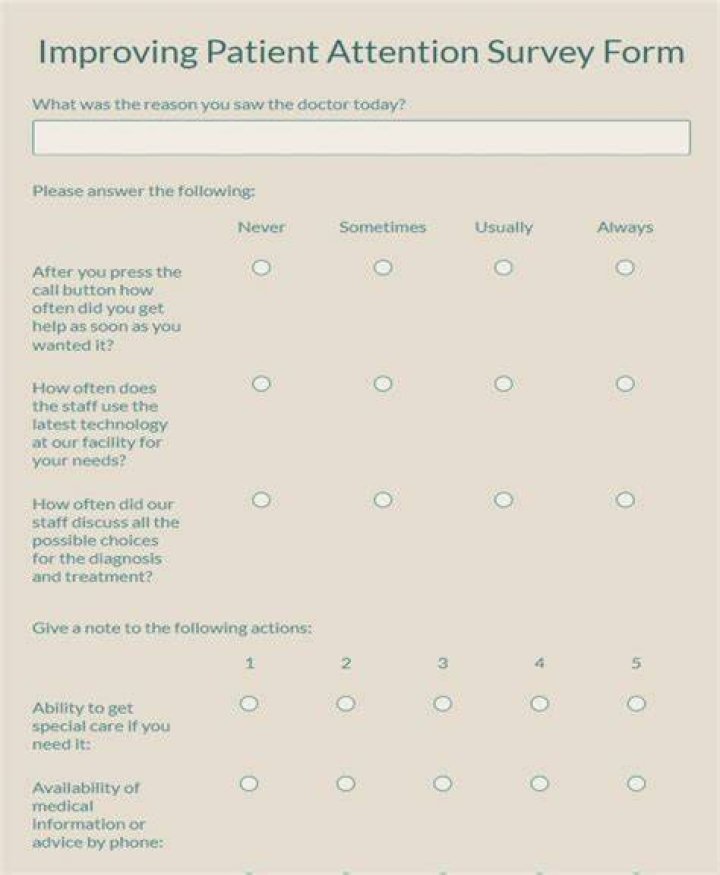Choose Sometimes for latest technology question
The width and height of the screenshot is (720, 875).
tap(383, 384)
